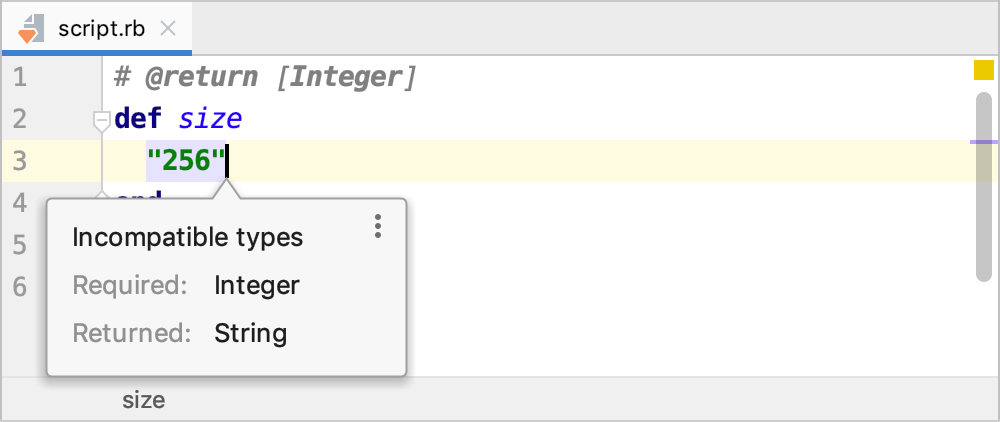
Task: Collapse the def size method fold marker
Action: coord(101,120)
